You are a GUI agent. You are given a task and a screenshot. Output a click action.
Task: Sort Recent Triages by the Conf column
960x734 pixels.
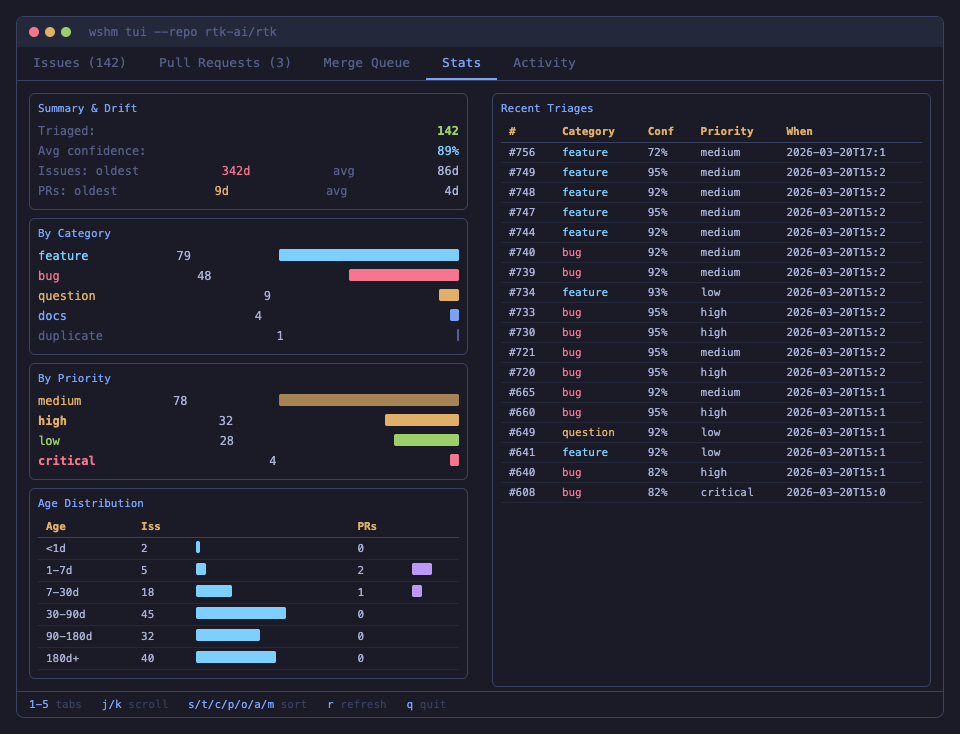(x=660, y=131)
